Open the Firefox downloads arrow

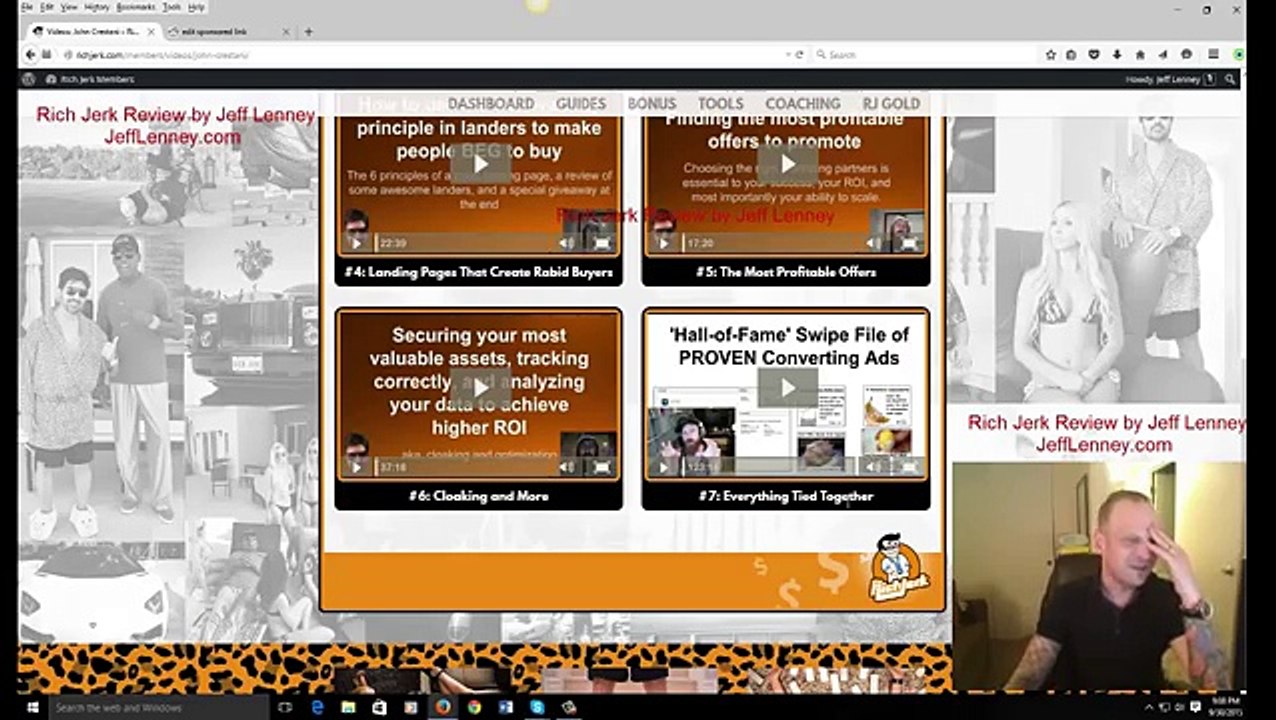point(1117,54)
